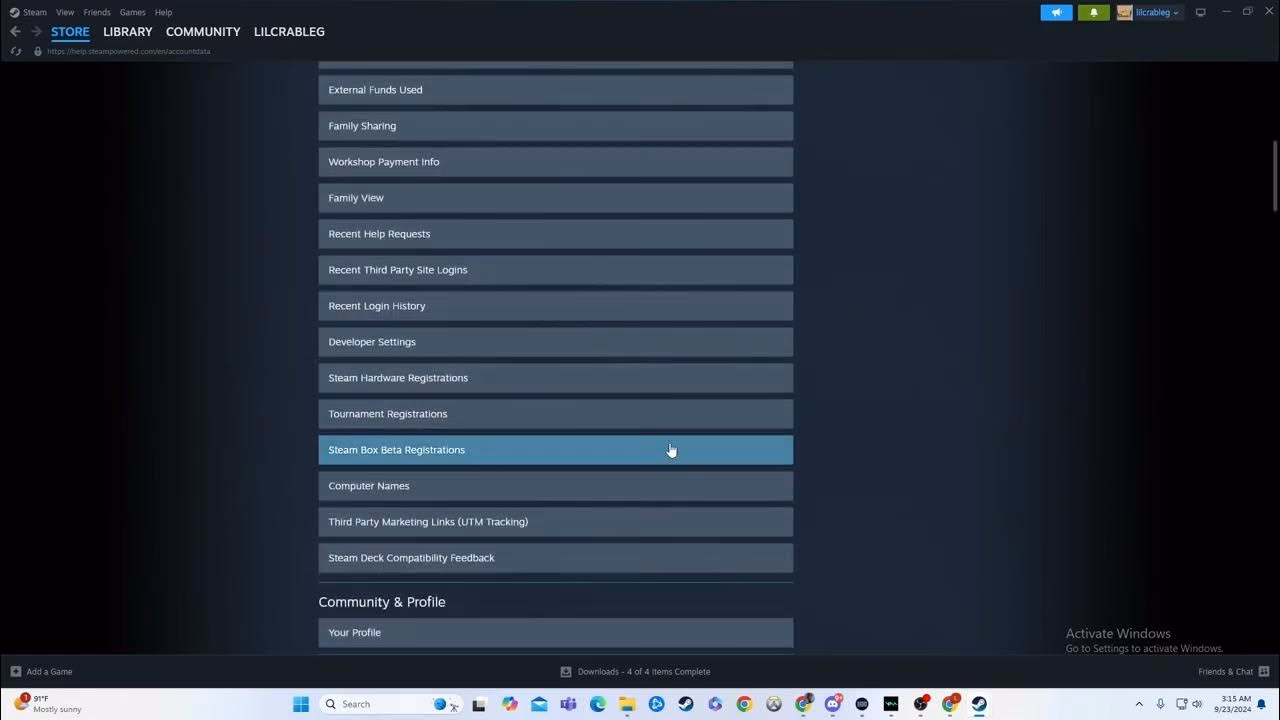This screenshot has width=1280, height=720.
Task: Click the Downloads status icon
Action: click(x=566, y=672)
